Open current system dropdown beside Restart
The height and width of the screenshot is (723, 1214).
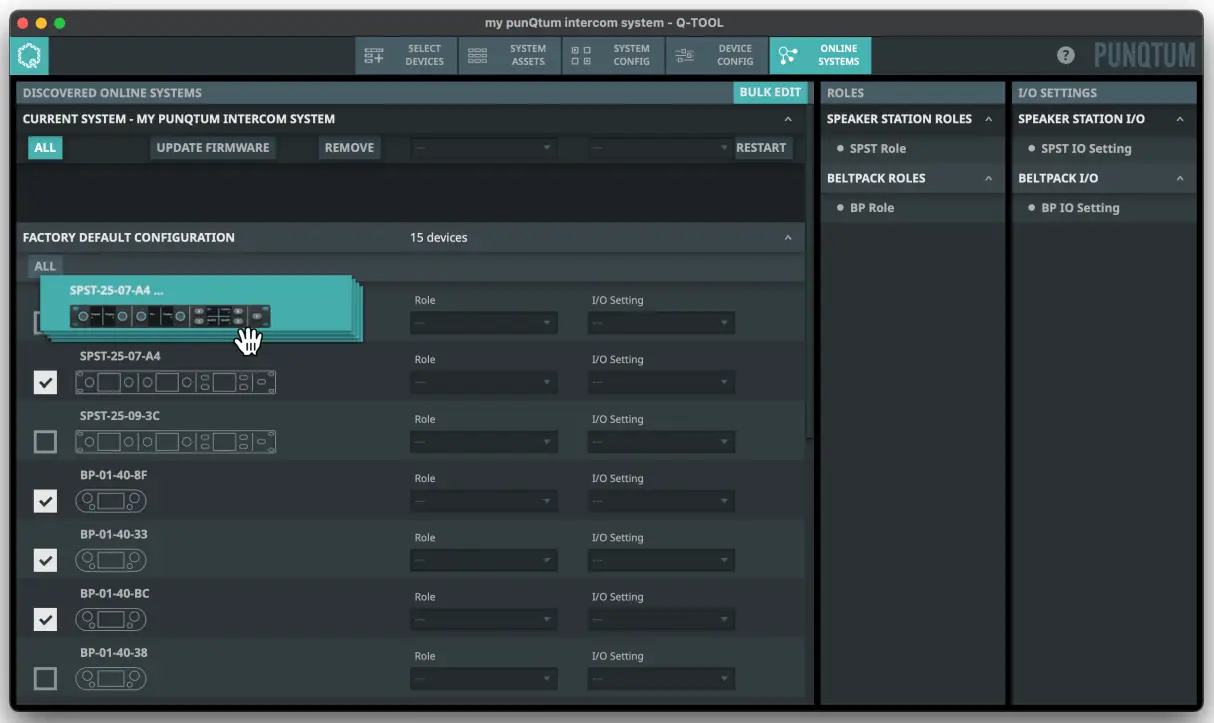pos(661,148)
